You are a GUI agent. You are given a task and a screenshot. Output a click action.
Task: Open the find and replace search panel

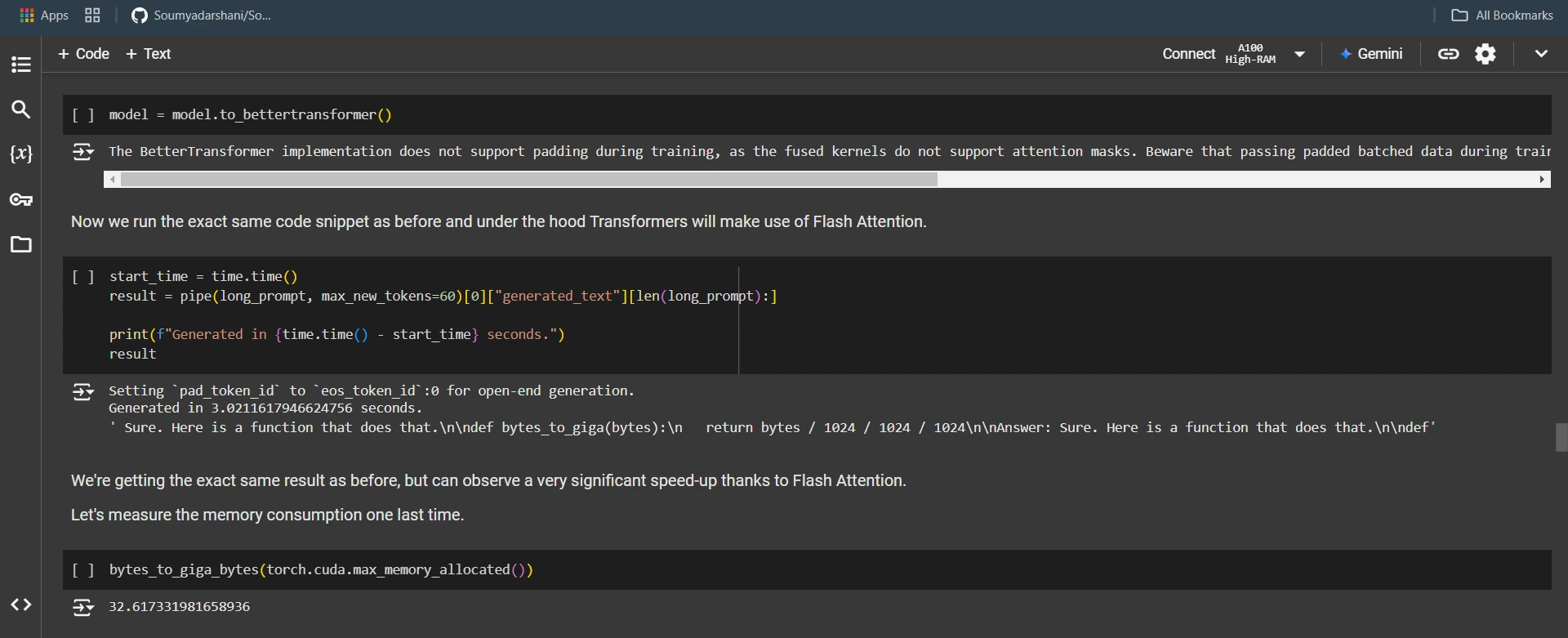[21, 109]
